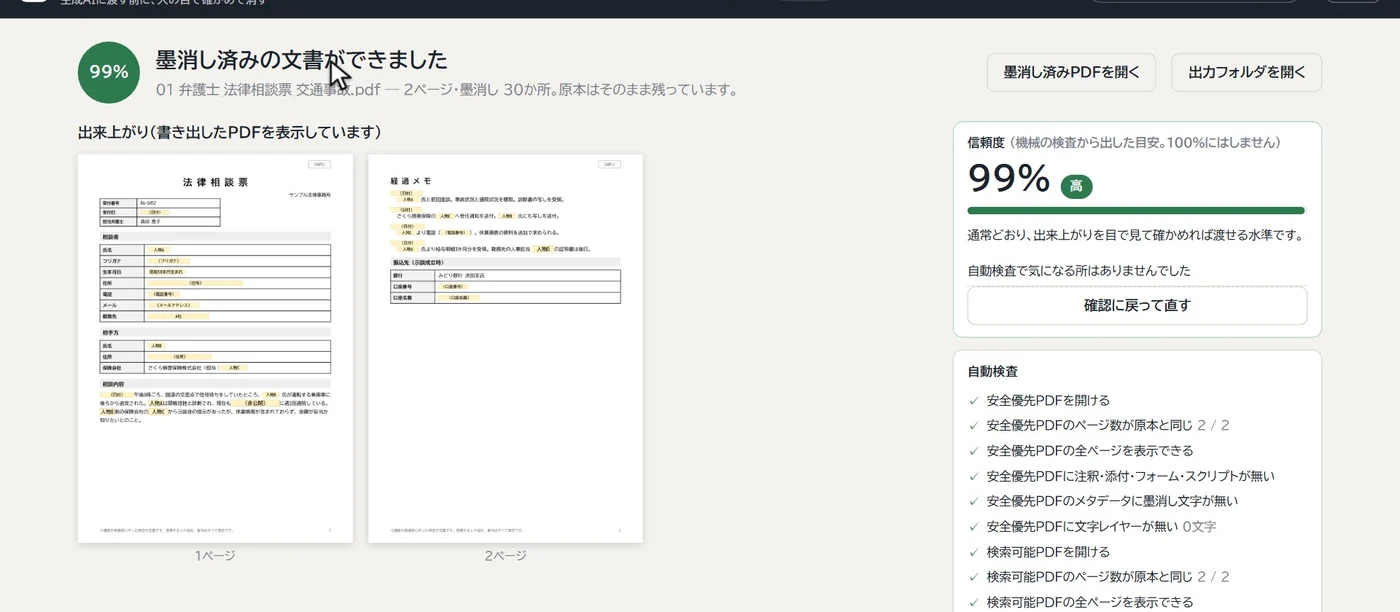
Task: Click the 自動検査 section heading
Action: pos(993,371)
